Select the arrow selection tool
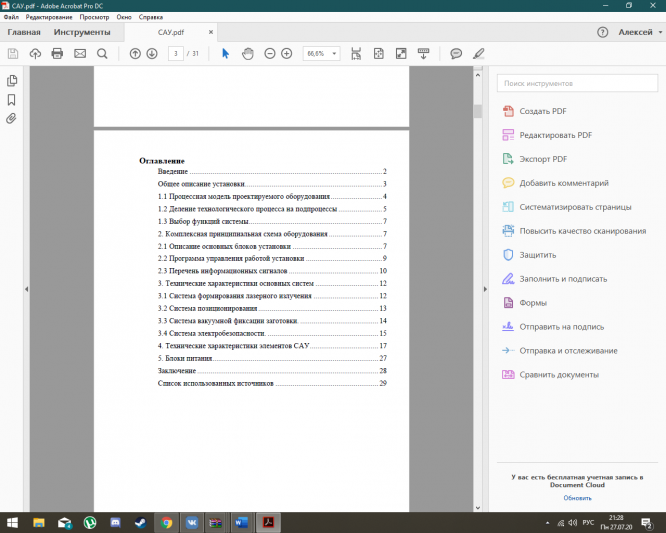Screen dimensions: 666x533 [x=225, y=53]
